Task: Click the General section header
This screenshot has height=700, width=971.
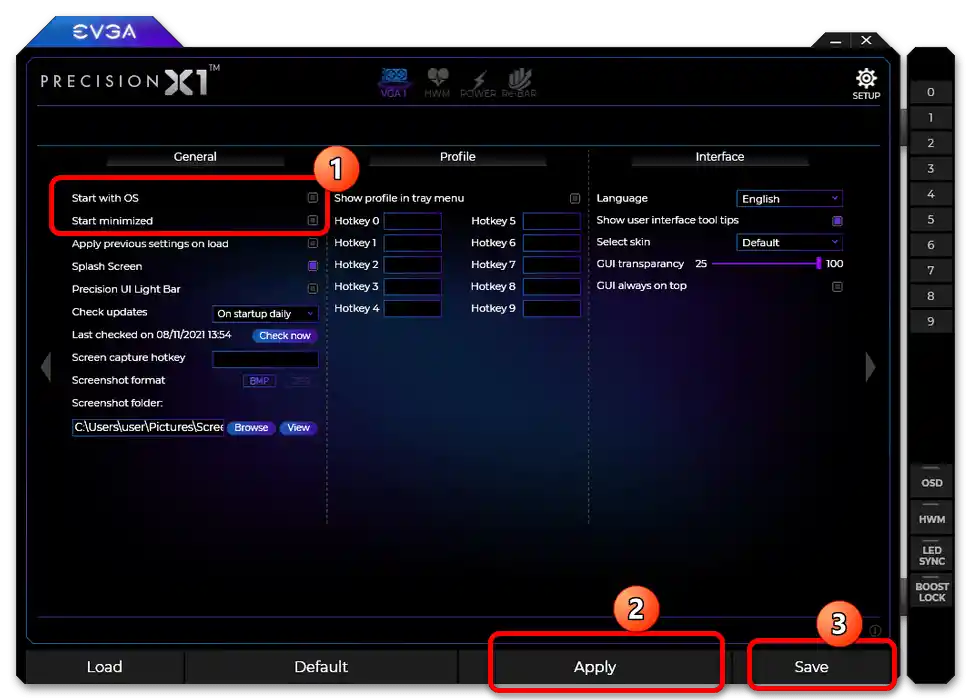Action: [x=195, y=157]
